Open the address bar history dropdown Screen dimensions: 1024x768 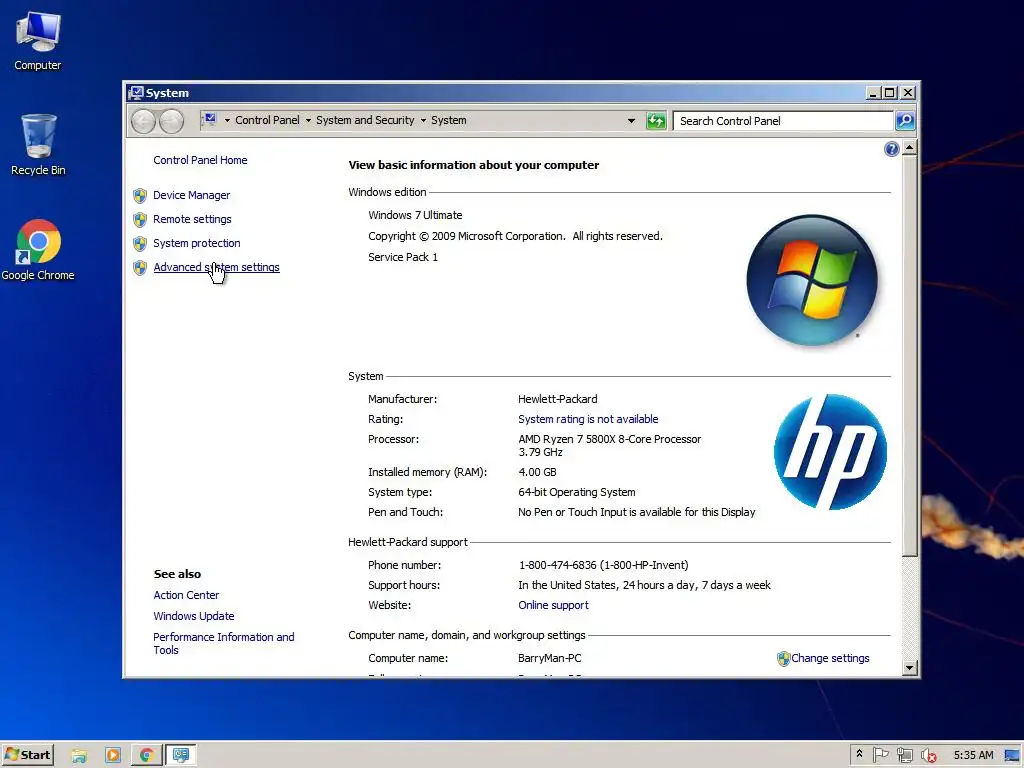click(631, 121)
